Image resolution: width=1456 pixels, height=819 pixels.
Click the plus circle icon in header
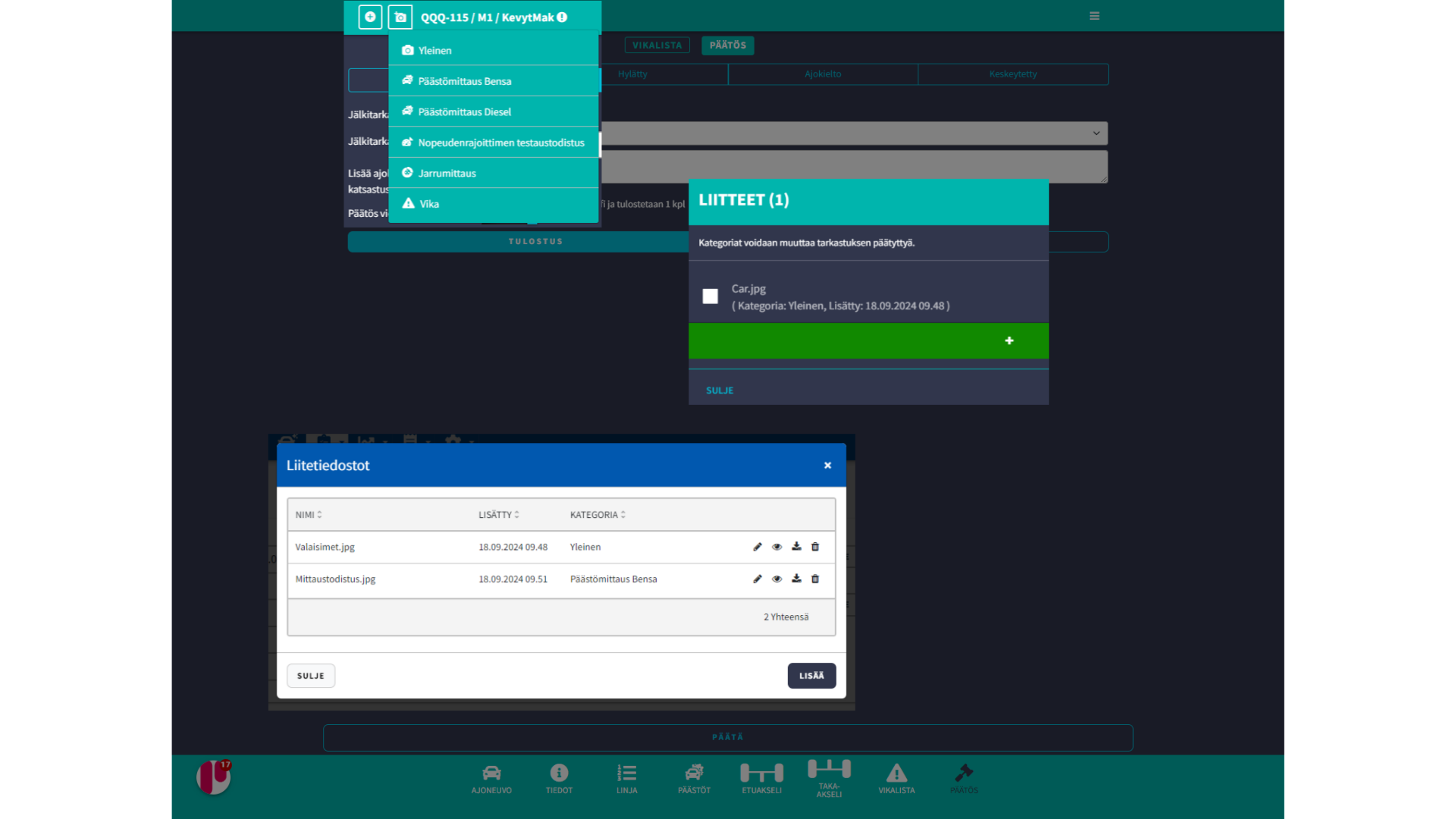[x=370, y=17]
